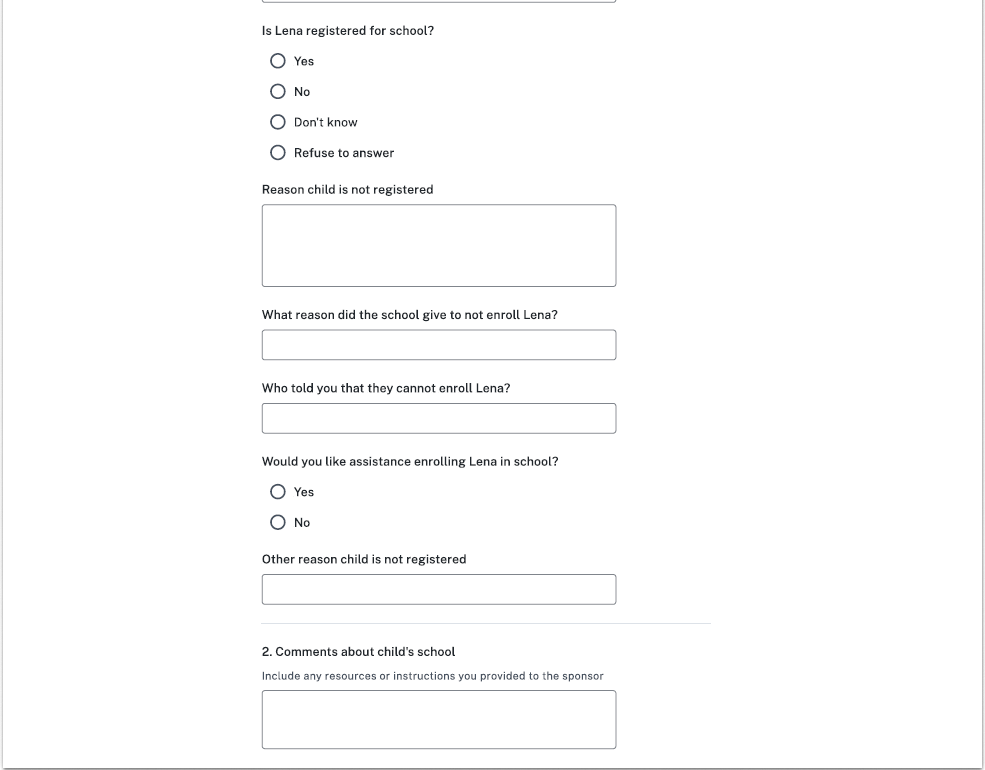This screenshot has height=770, width=985.
Task: Select No for Lena registered for school
Action: click(278, 92)
